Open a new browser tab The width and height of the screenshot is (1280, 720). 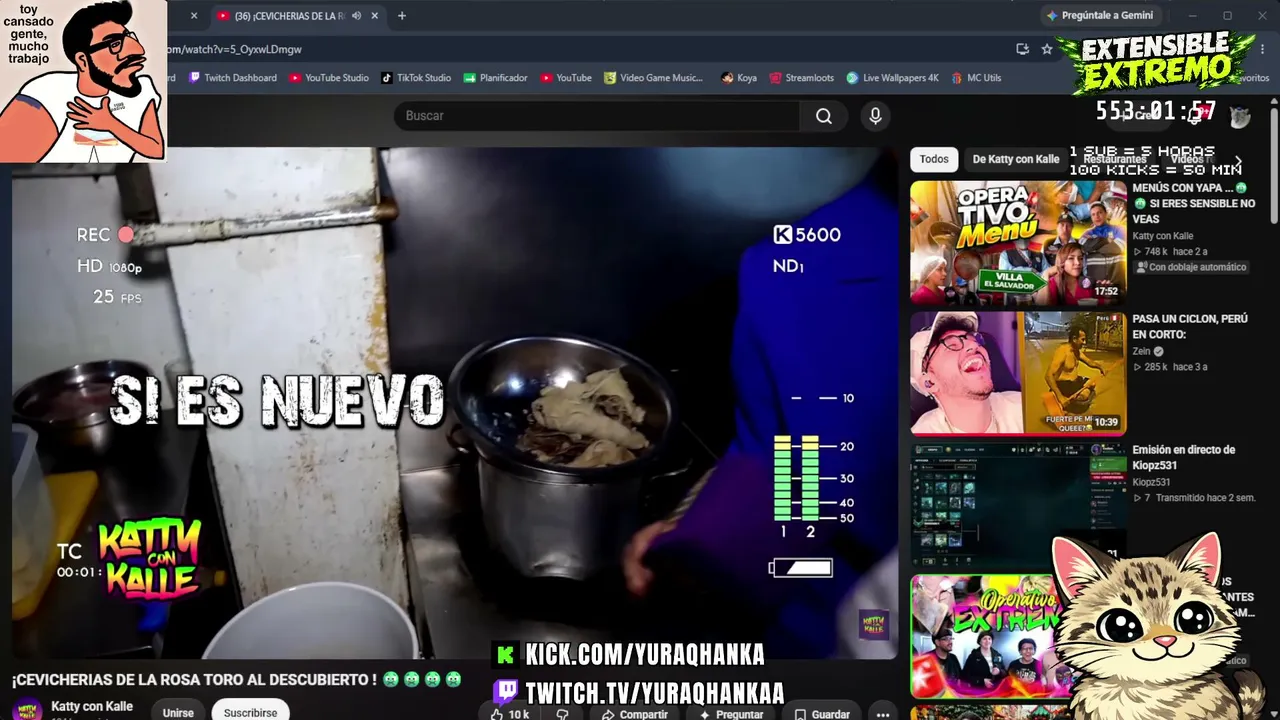click(x=402, y=16)
